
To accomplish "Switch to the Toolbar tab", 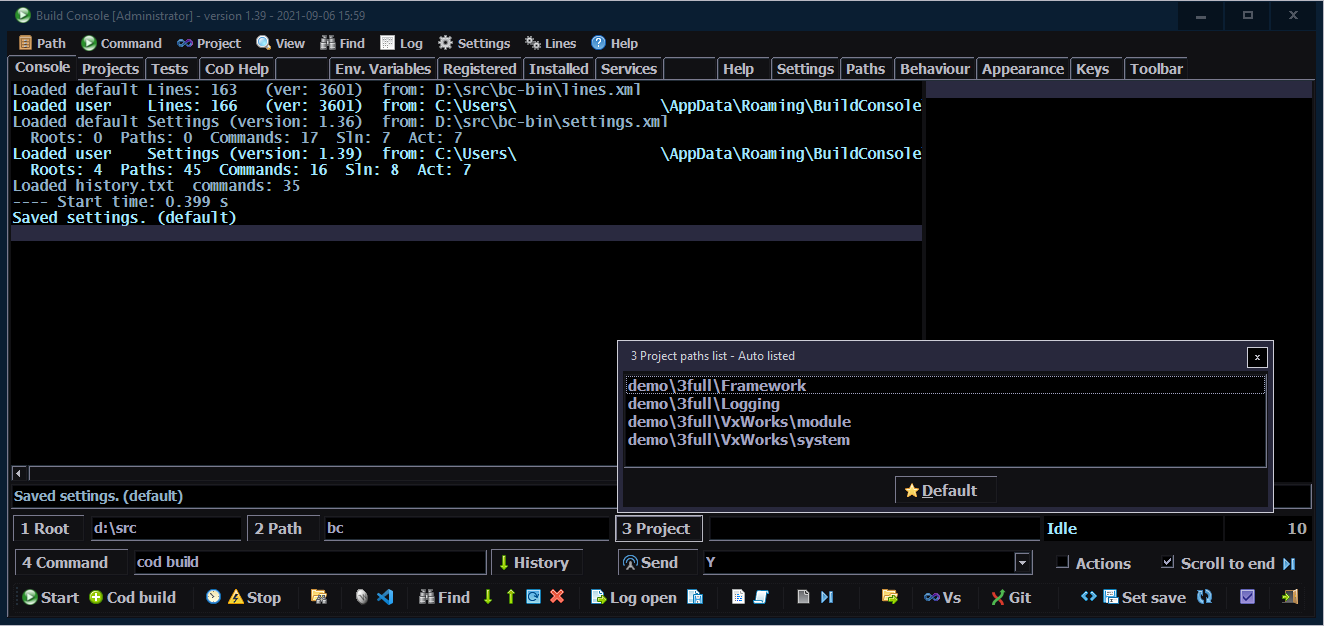I will (x=1156, y=69).
